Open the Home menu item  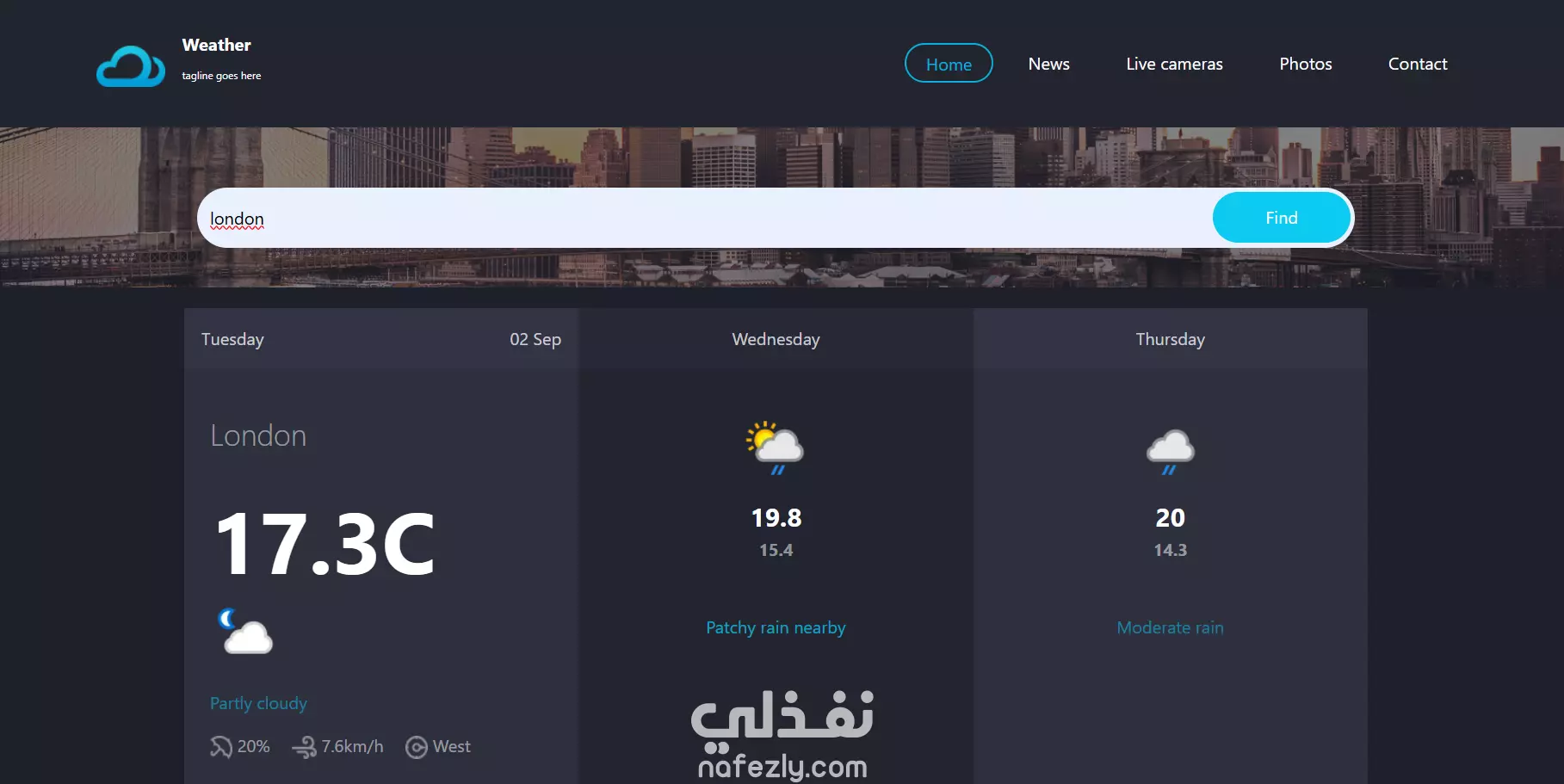pyautogui.click(x=949, y=64)
